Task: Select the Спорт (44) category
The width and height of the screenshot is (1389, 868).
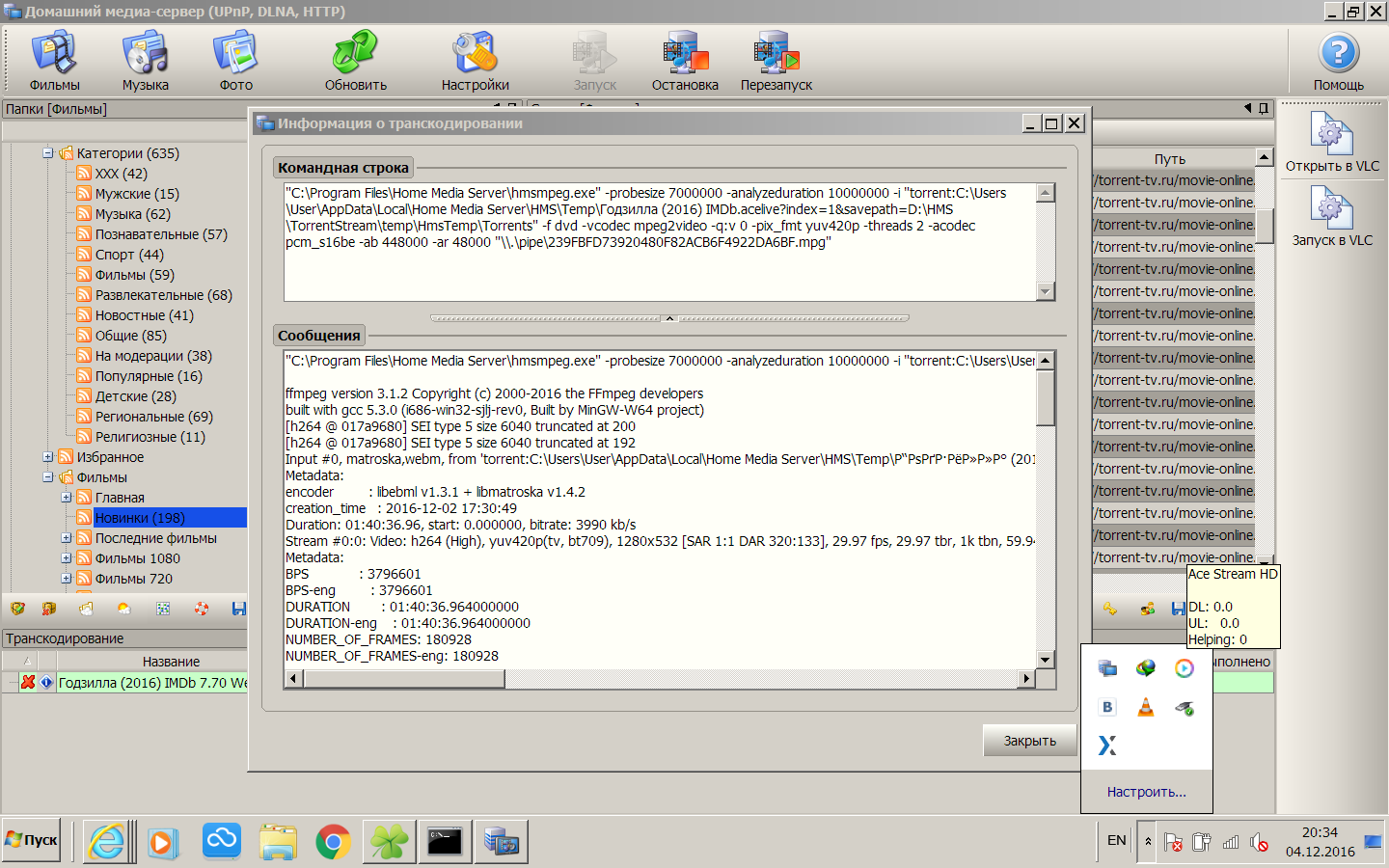Action: [129, 255]
